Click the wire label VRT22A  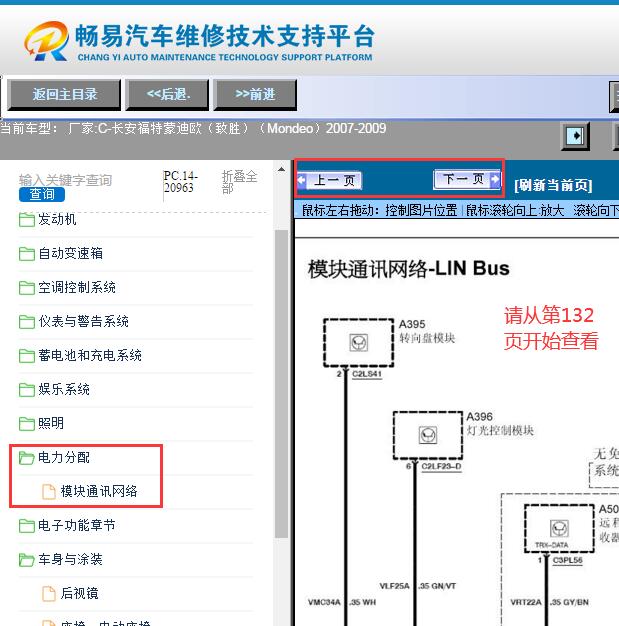pyautogui.click(x=526, y=602)
